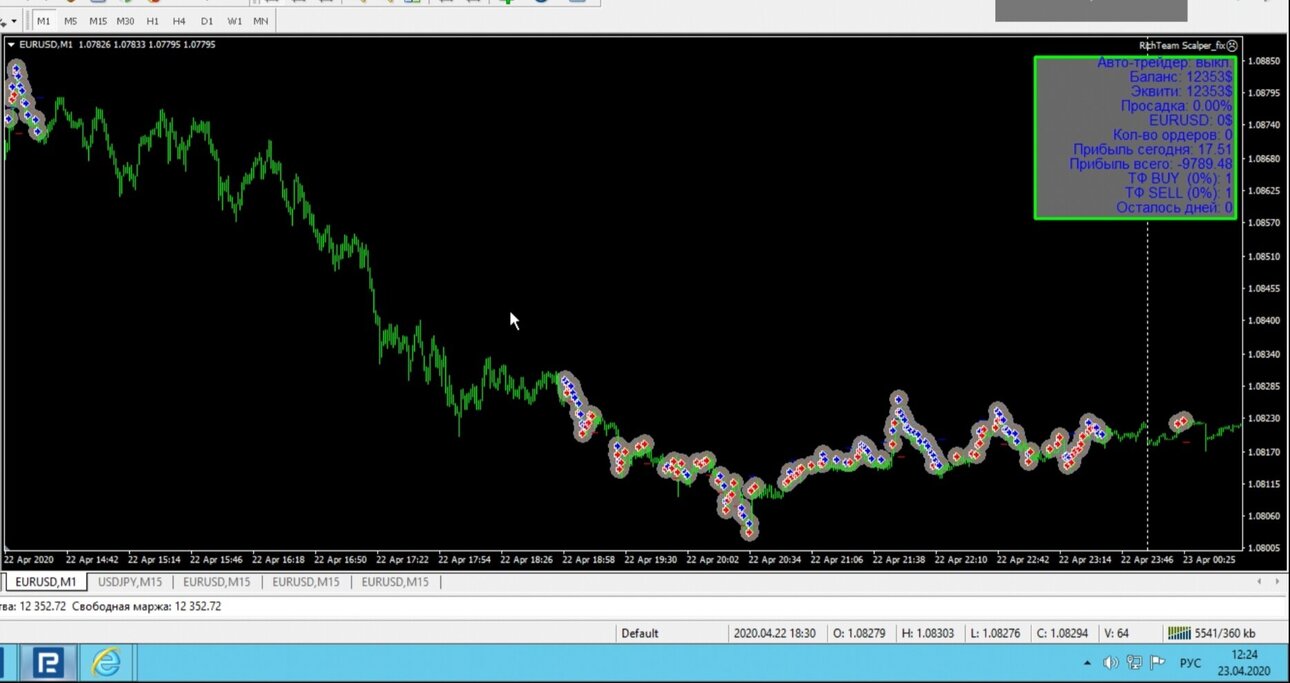The height and width of the screenshot is (683, 1290).
Task: Open dropdown arrow left of timeframe buttons
Action: point(13,21)
